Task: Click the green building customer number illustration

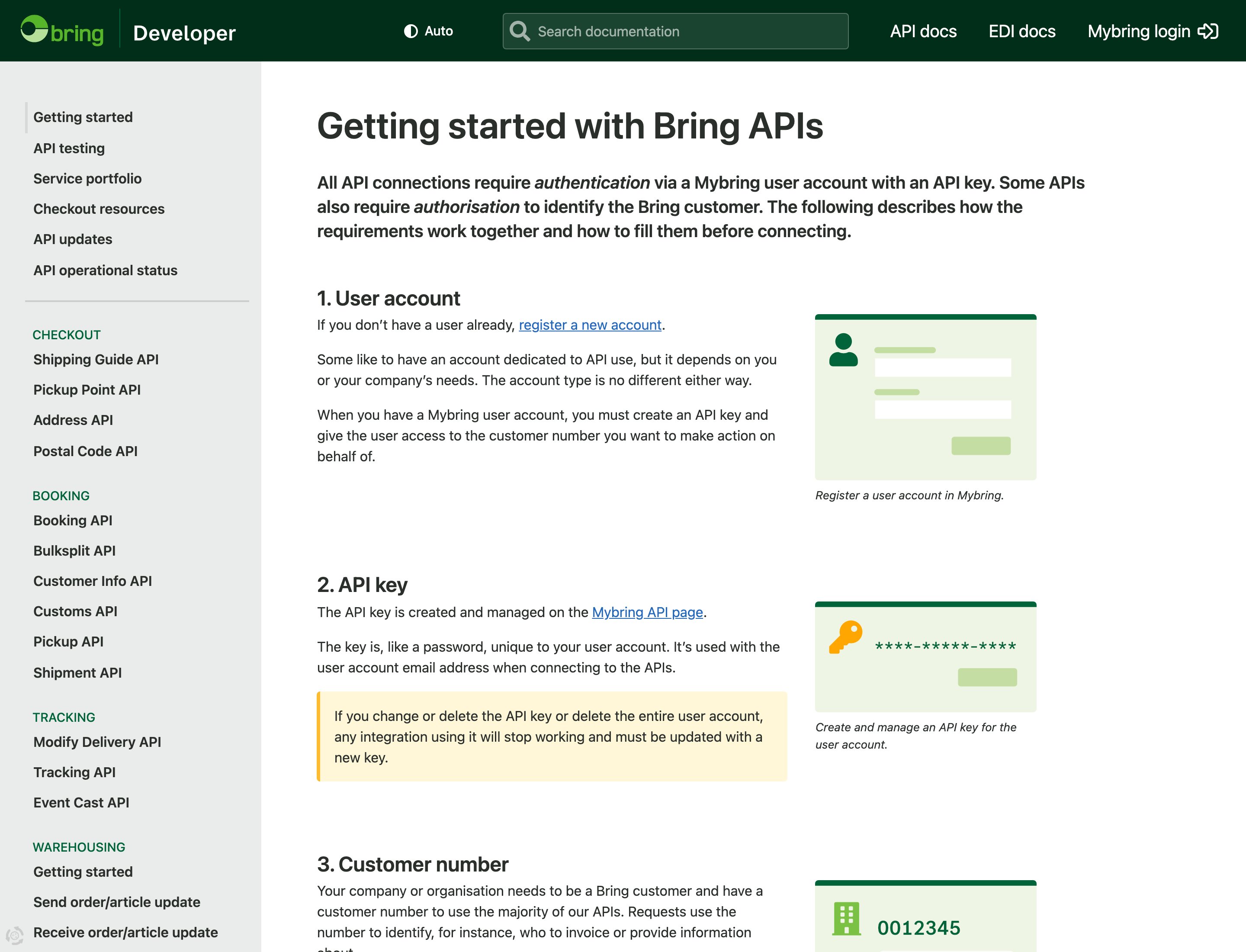Action: point(847,919)
